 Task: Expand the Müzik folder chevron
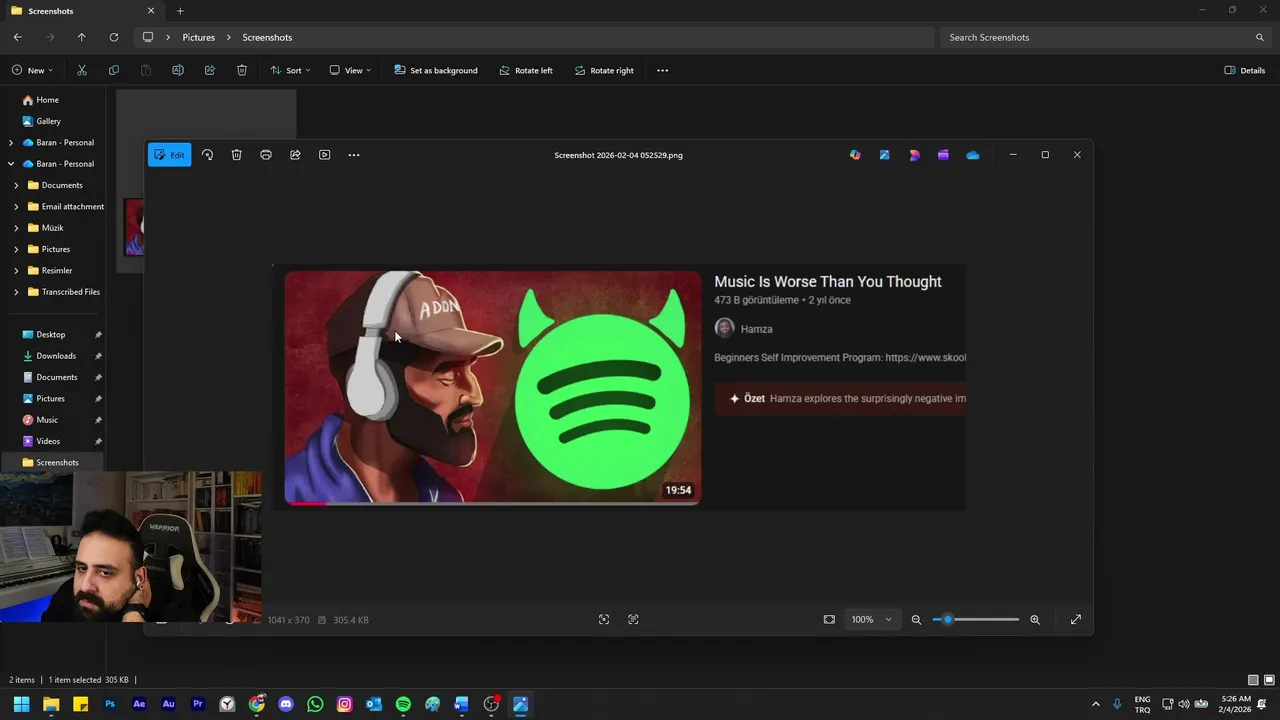coord(16,228)
